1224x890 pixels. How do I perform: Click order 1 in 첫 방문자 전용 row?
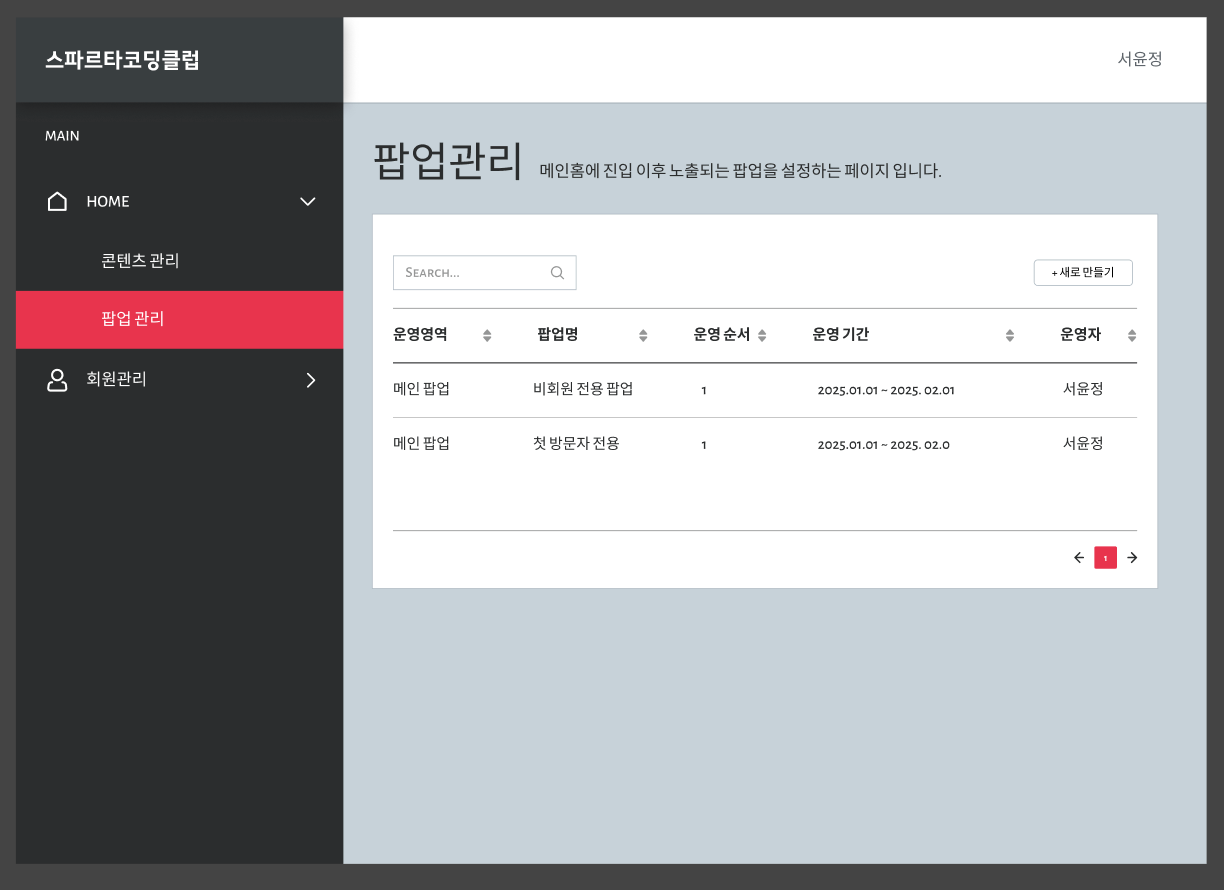click(x=704, y=444)
